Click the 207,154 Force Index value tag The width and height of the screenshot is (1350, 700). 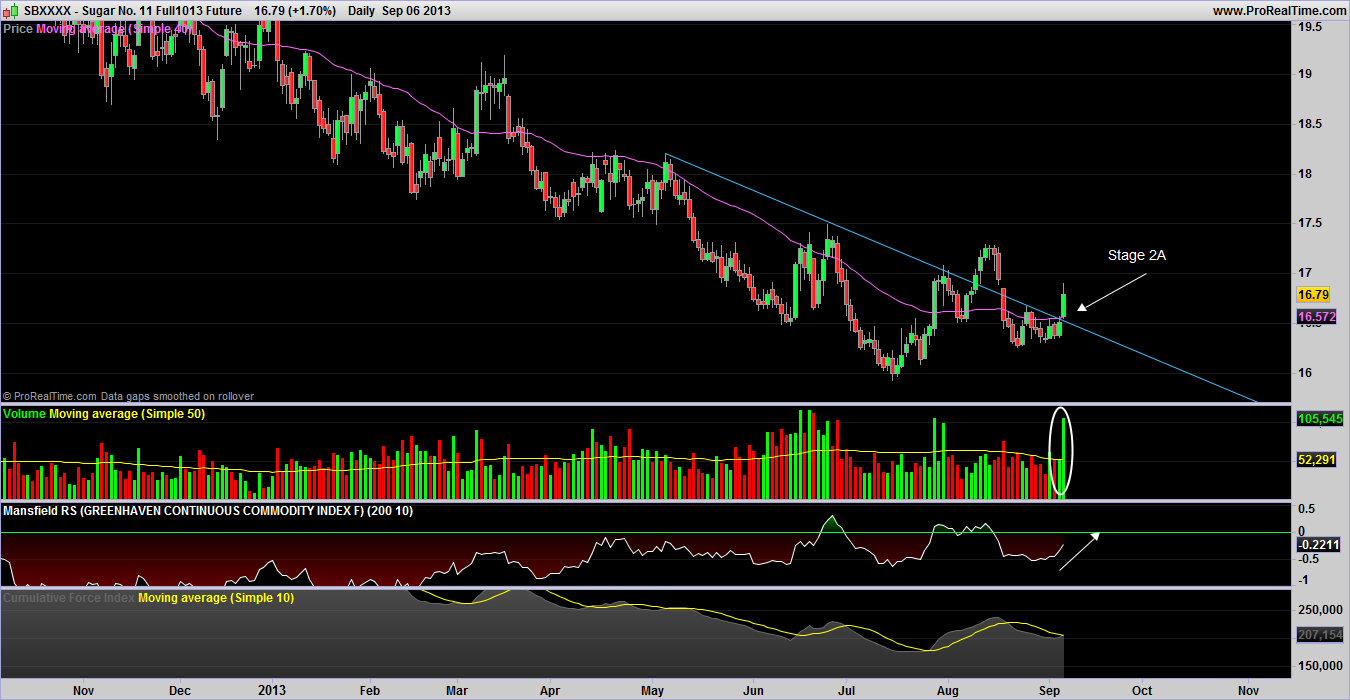click(x=1317, y=635)
